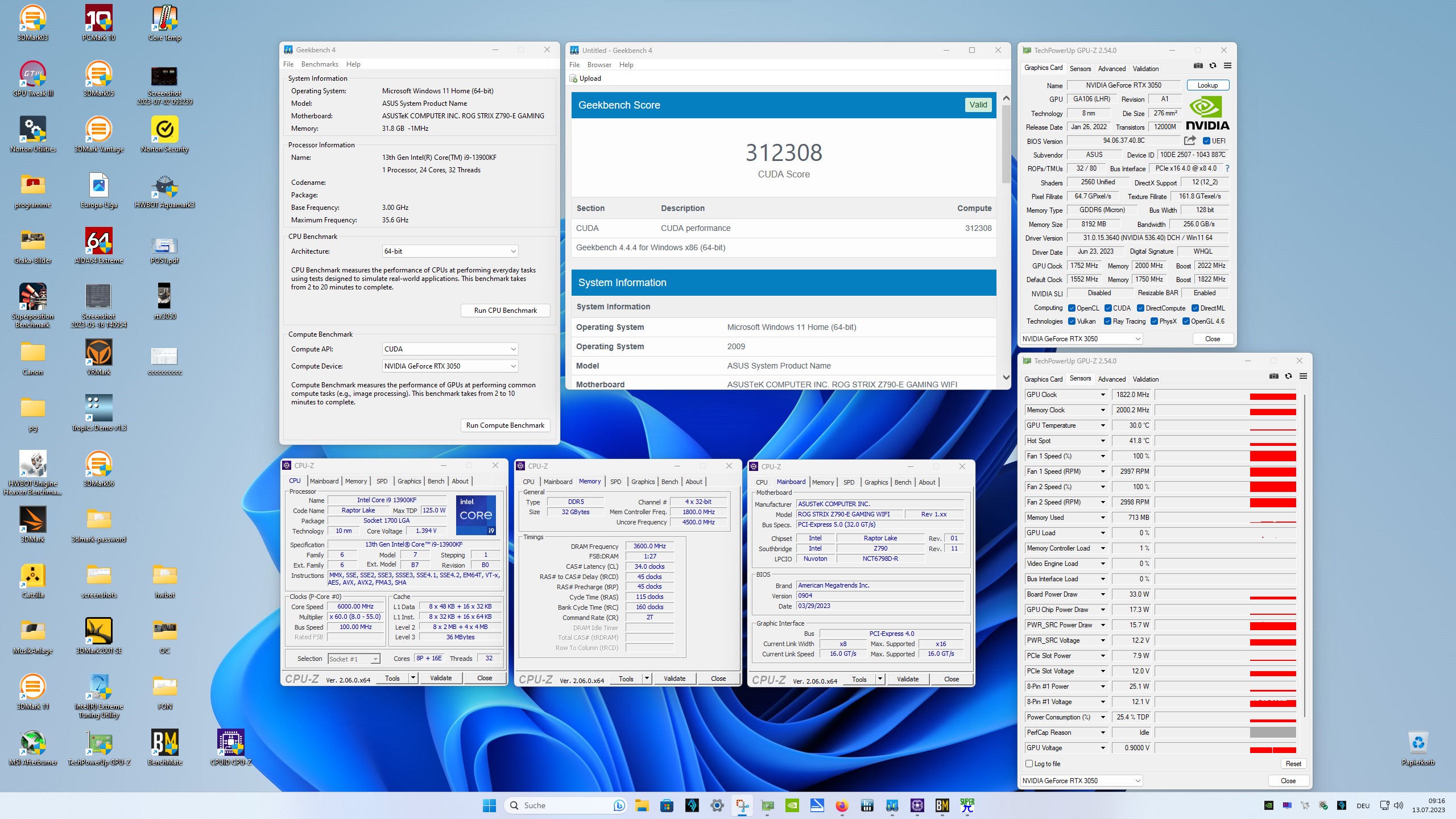Open the Benchmarks menu in Geekbench 4
The image size is (1456, 819).
320,64
